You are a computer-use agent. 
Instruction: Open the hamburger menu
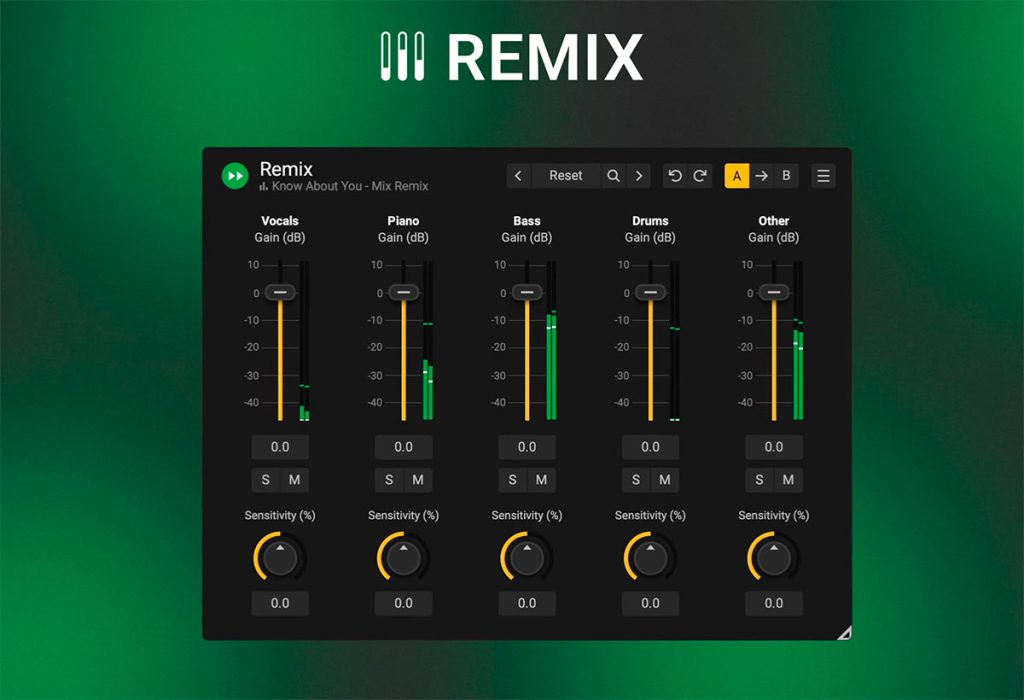[x=823, y=176]
